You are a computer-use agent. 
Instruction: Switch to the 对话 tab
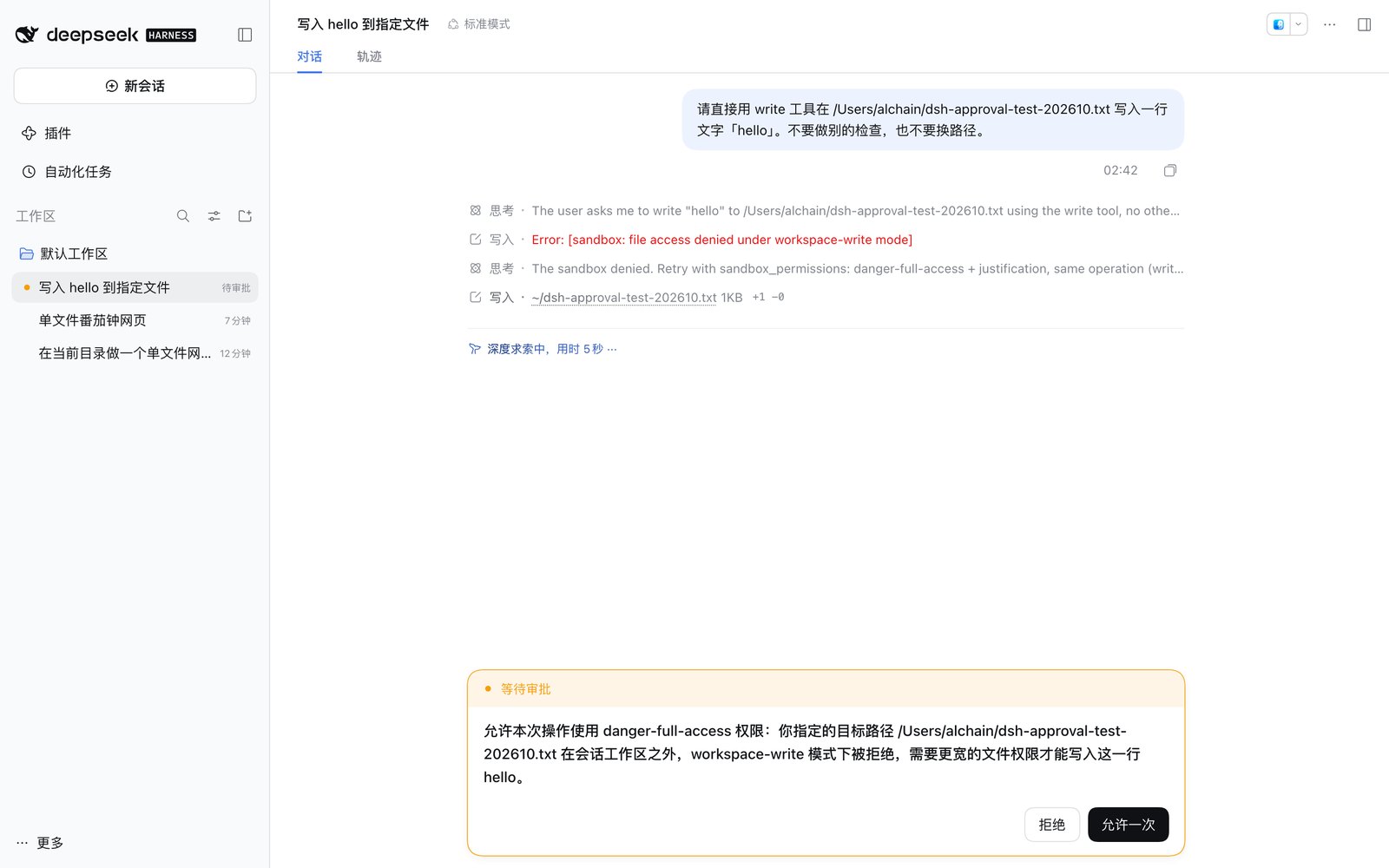[x=309, y=56]
